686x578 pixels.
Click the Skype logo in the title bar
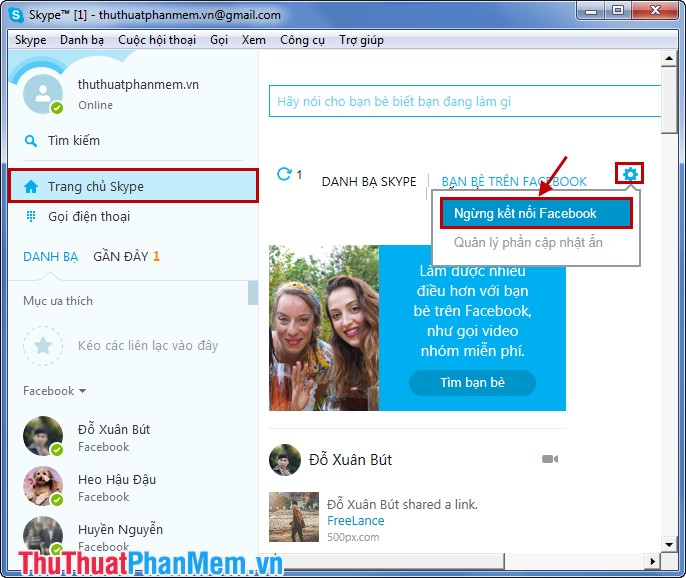point(16,14)
